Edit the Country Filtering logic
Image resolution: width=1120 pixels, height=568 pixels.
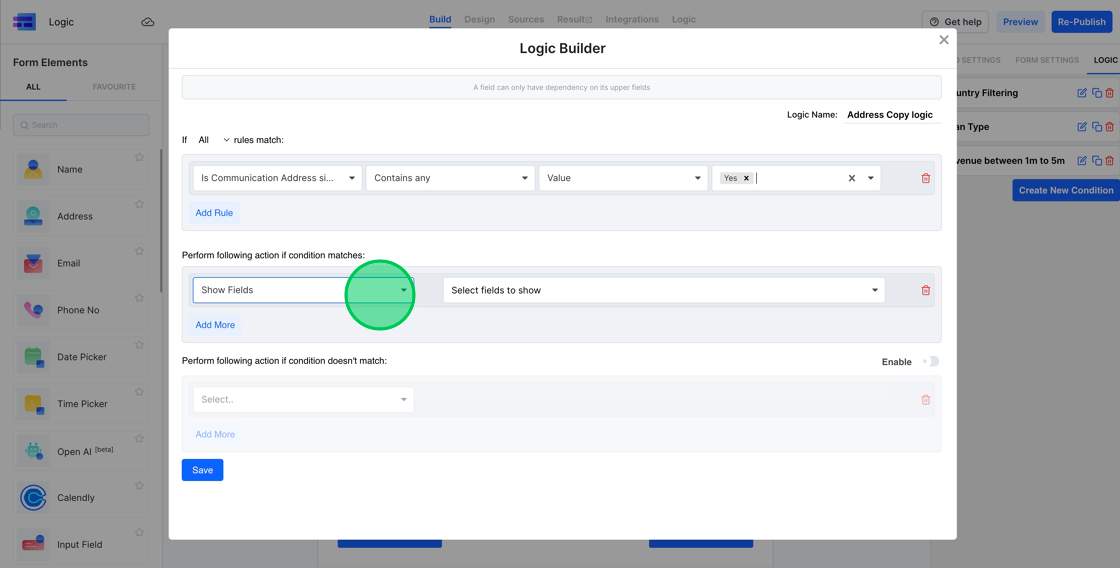[1082, 93]
